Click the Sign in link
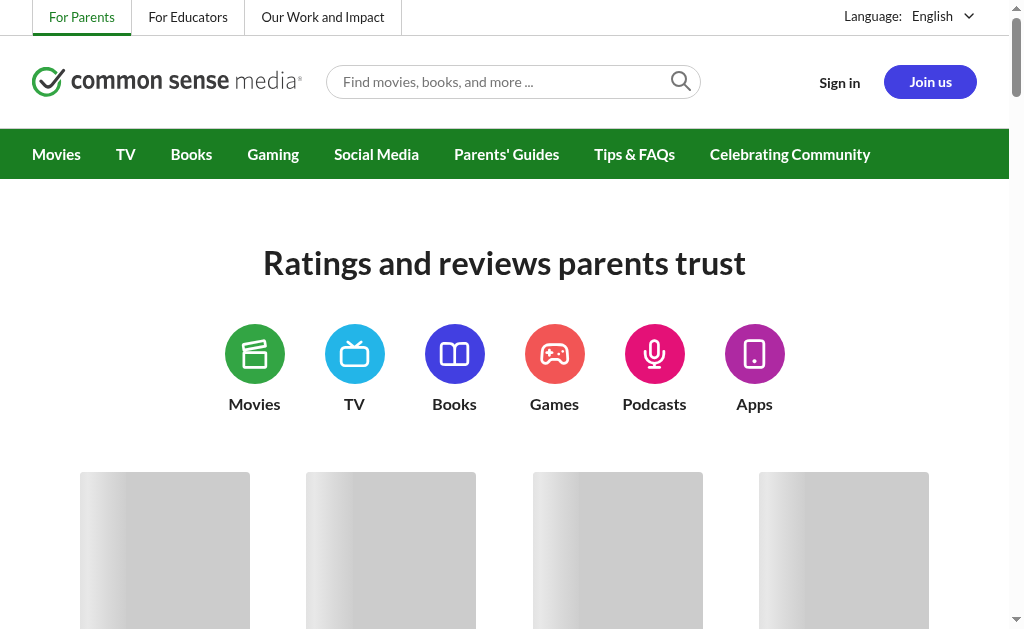 (839, 83)
